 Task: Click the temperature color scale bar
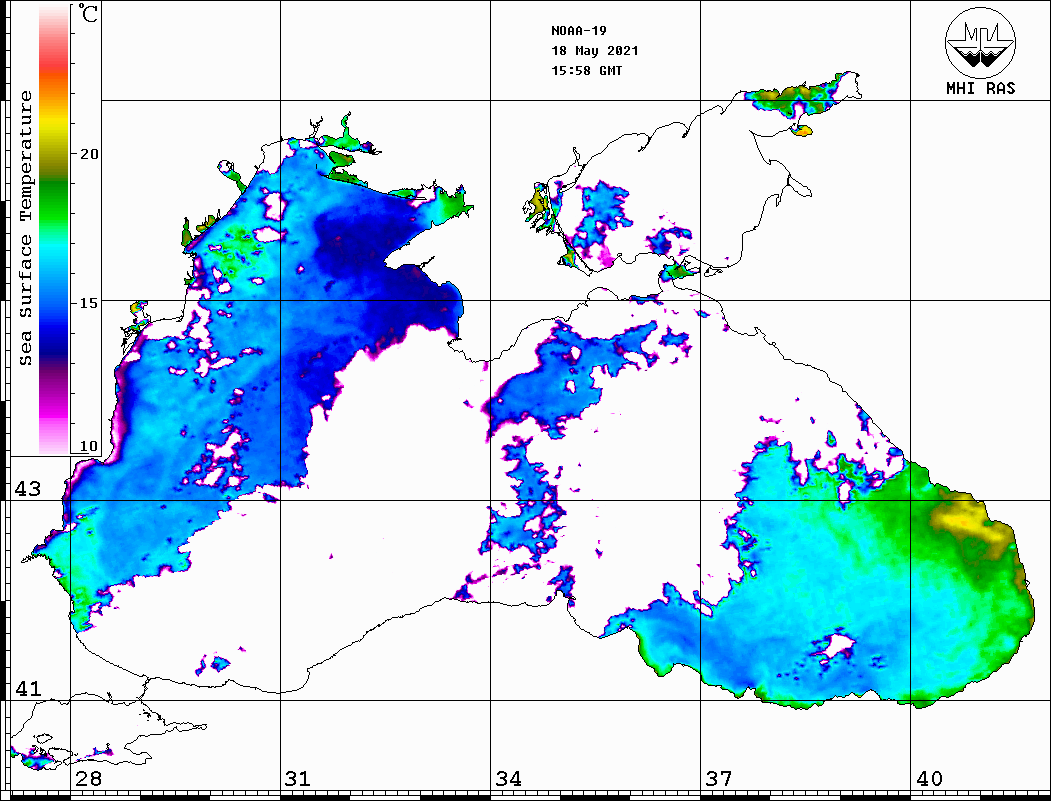[x=54, y=230]
